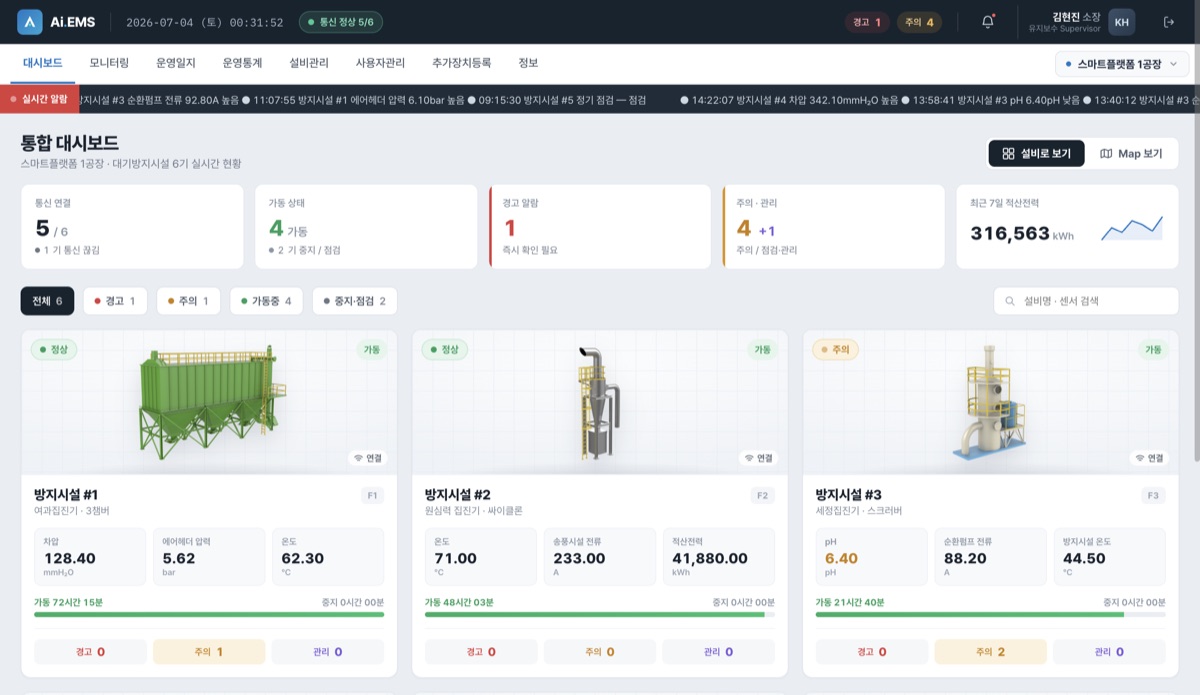Screen dimensions: 1200x695
Task: Click 방지시설 #2 uptime progress bar
Action: click(600, 614)
